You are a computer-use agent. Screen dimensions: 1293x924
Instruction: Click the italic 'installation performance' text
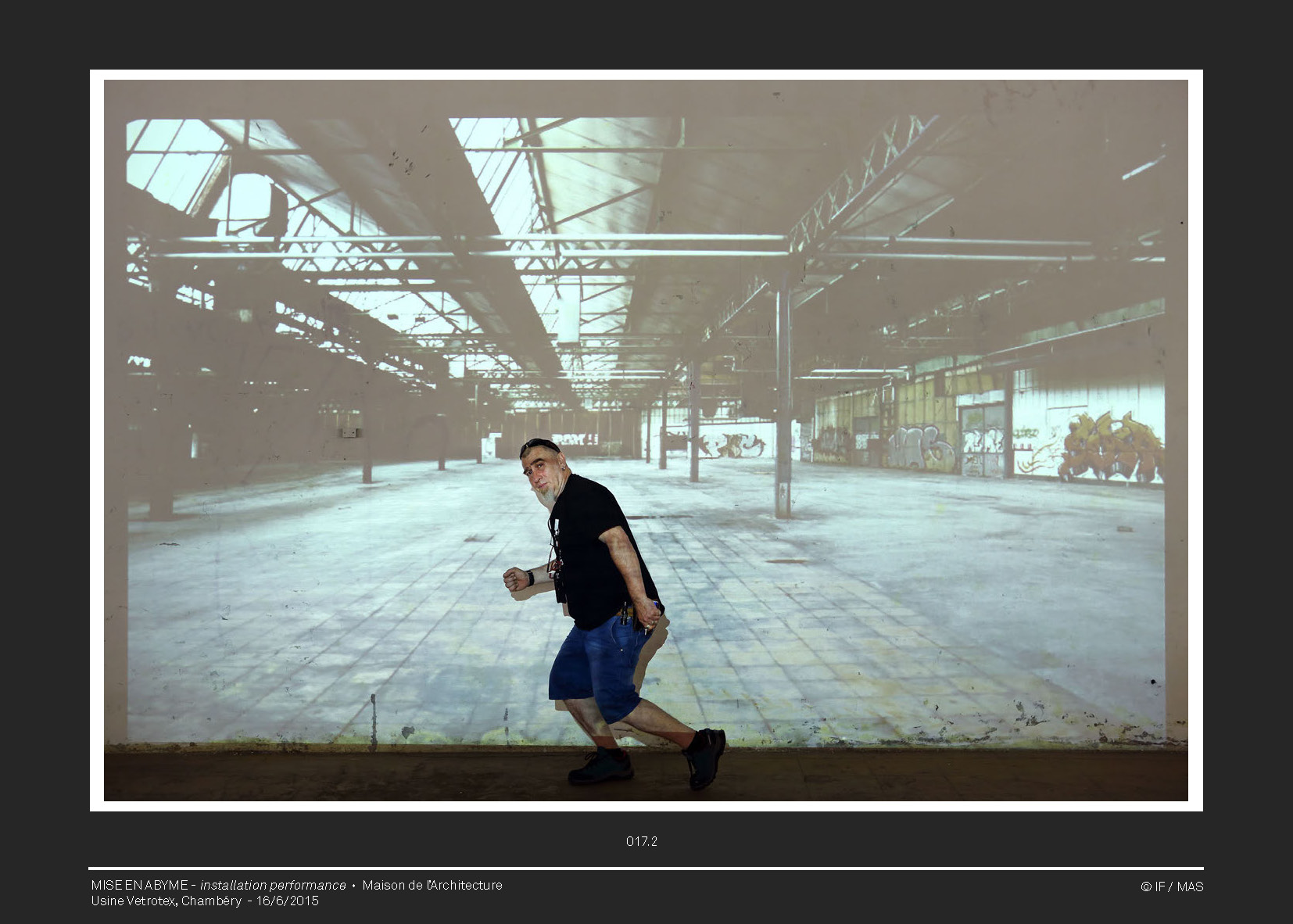[x=273, y=885]
